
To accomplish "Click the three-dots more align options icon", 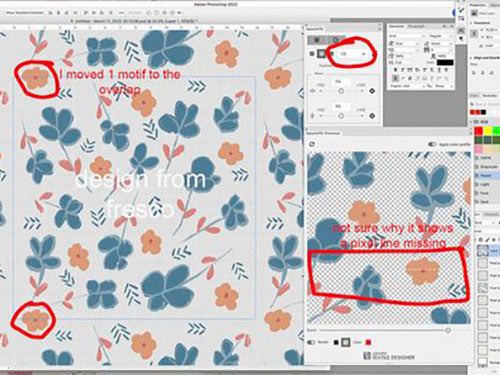I will click(122, 13).
